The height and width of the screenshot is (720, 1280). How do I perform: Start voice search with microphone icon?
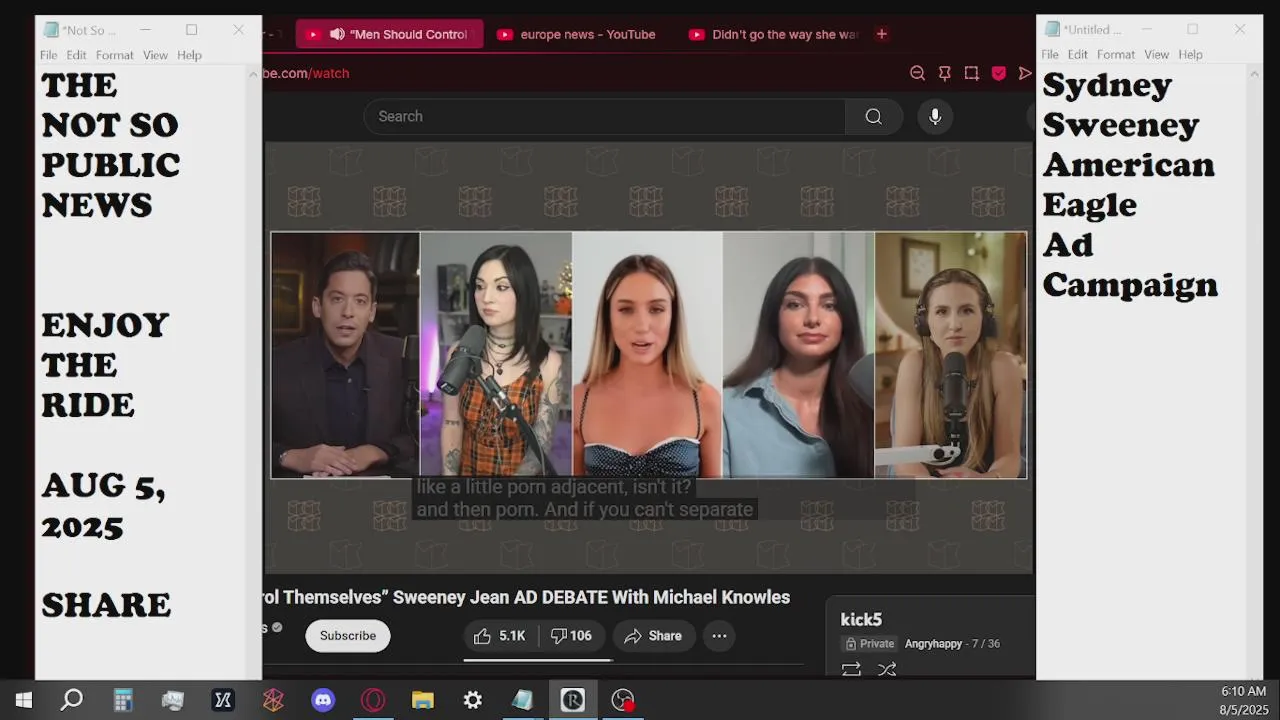click(x=935, y=116)
